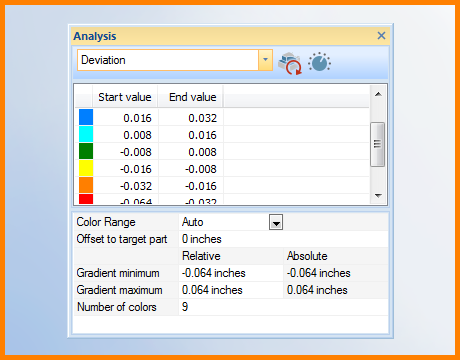Click the Gradient maximum label

[119, 290]
